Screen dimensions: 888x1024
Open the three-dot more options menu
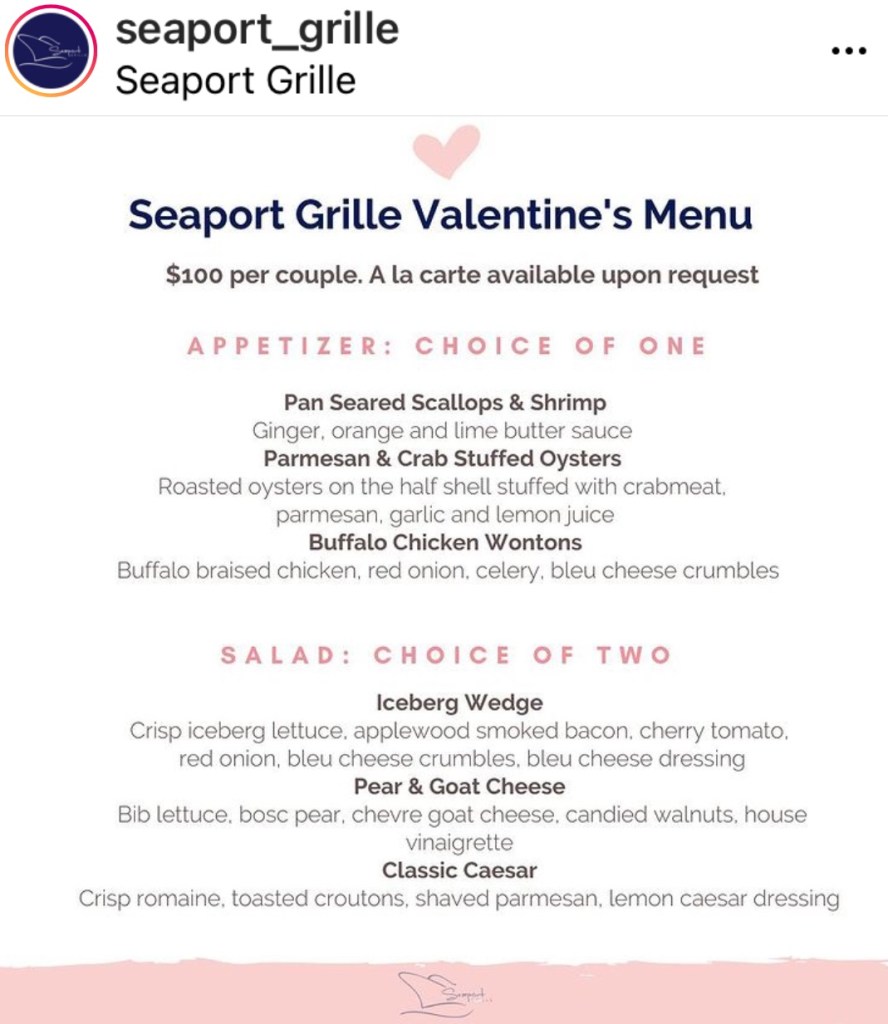tap(848, 51)
